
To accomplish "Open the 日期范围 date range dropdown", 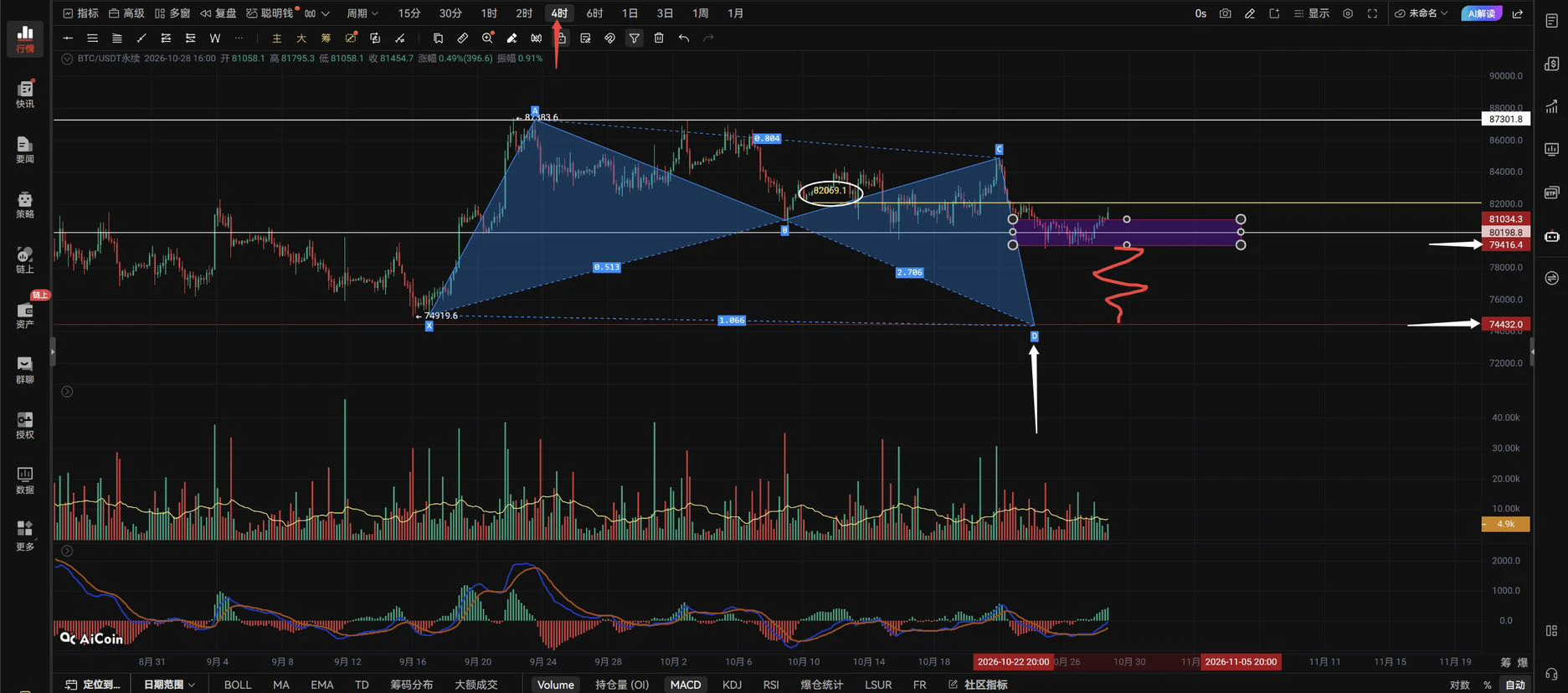I will (x=168, y=685).
